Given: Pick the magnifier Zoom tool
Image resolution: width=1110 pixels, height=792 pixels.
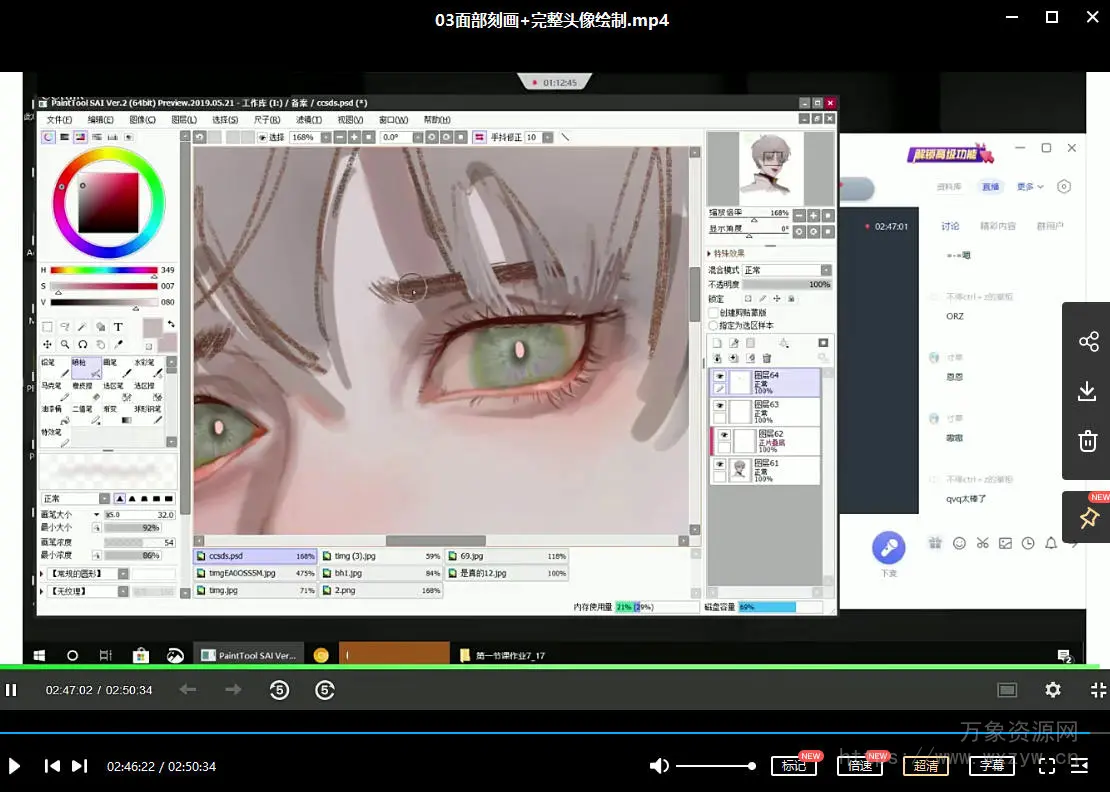Looking at the screenshot, I should (65, 344).
